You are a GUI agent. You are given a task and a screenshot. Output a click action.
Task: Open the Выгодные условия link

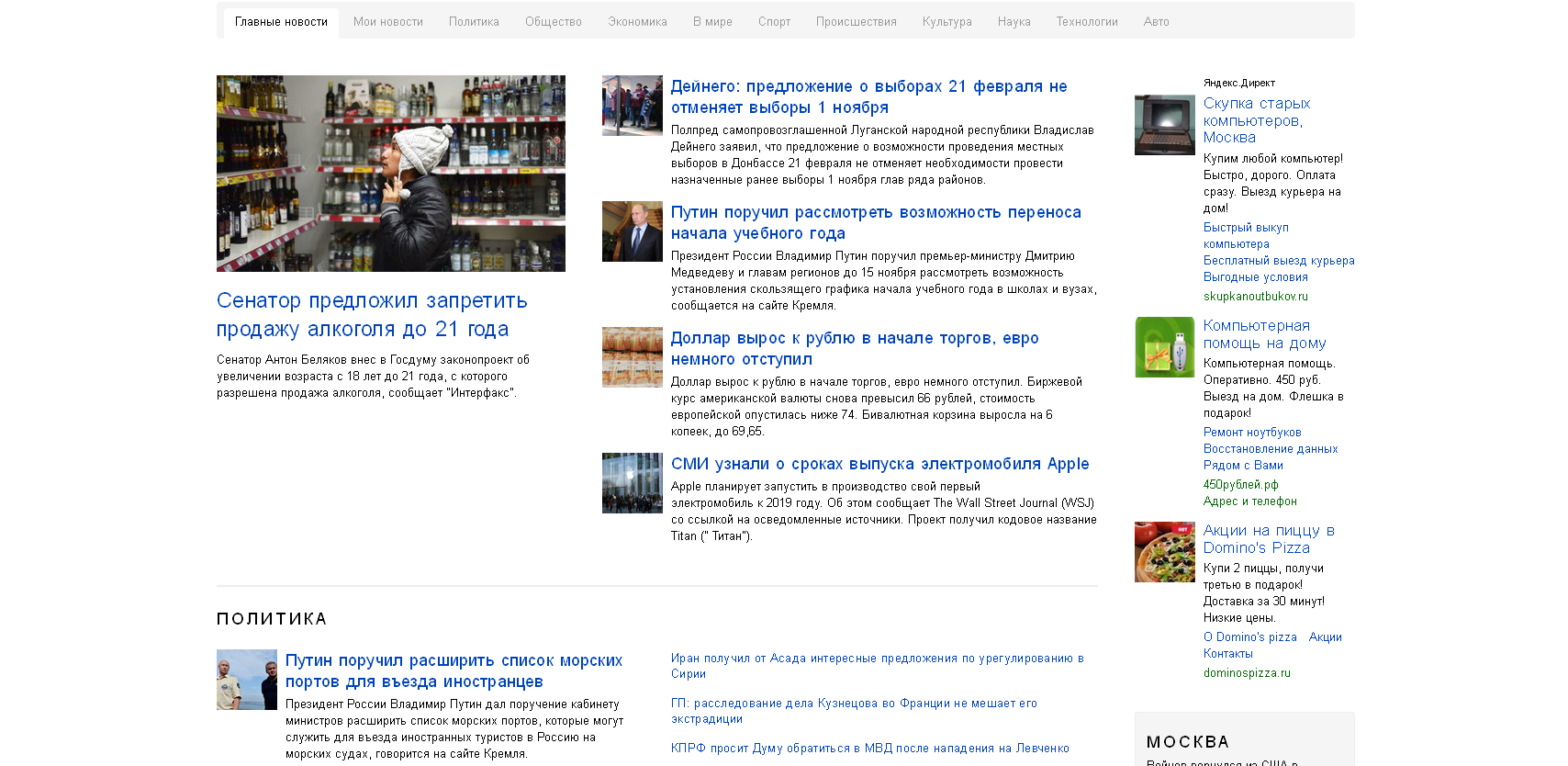click(x=1256, y=277)
